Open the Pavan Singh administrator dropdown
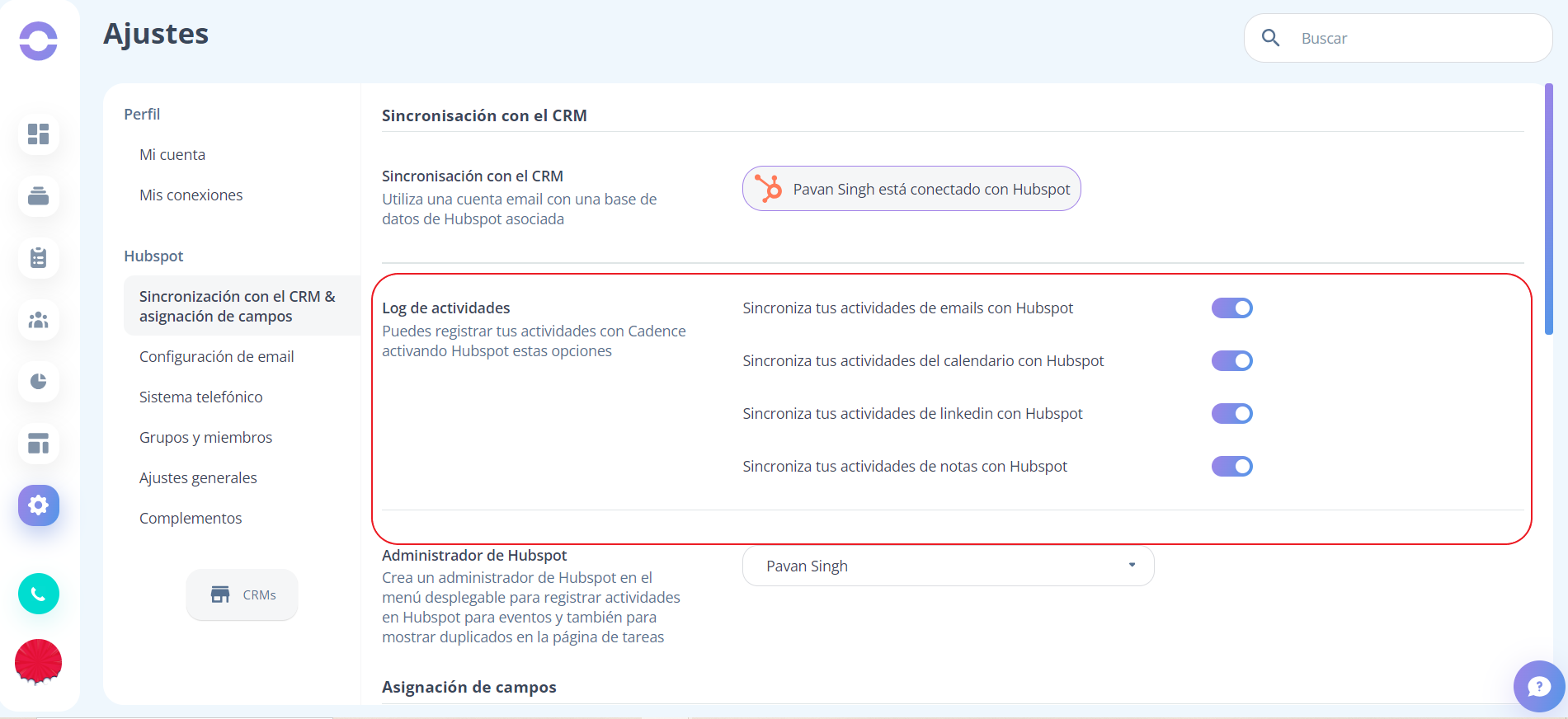This screenshot has height=719, width=1568. (948, 566)
